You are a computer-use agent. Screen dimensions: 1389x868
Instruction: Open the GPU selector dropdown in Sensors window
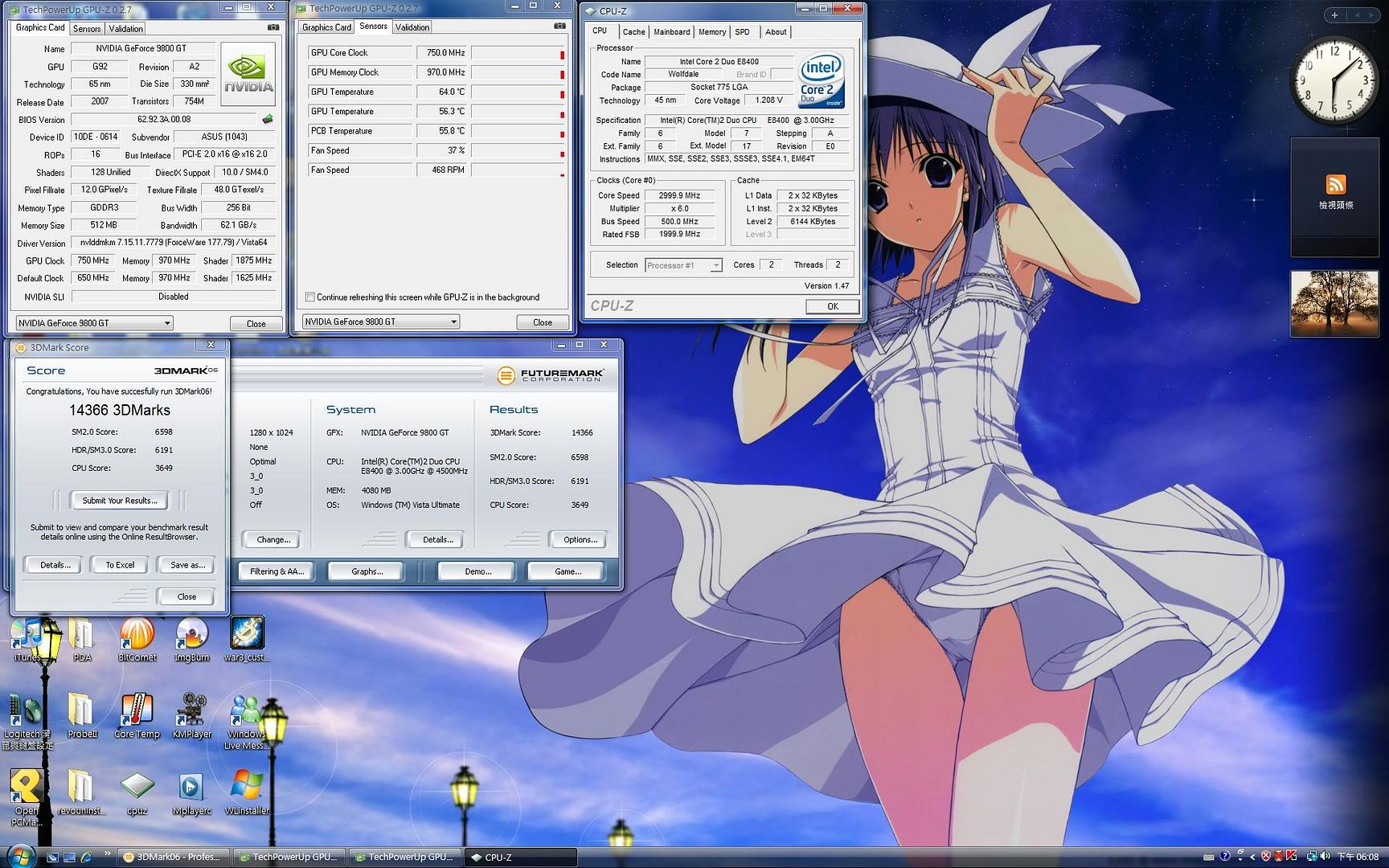click(x=381, y=321)
